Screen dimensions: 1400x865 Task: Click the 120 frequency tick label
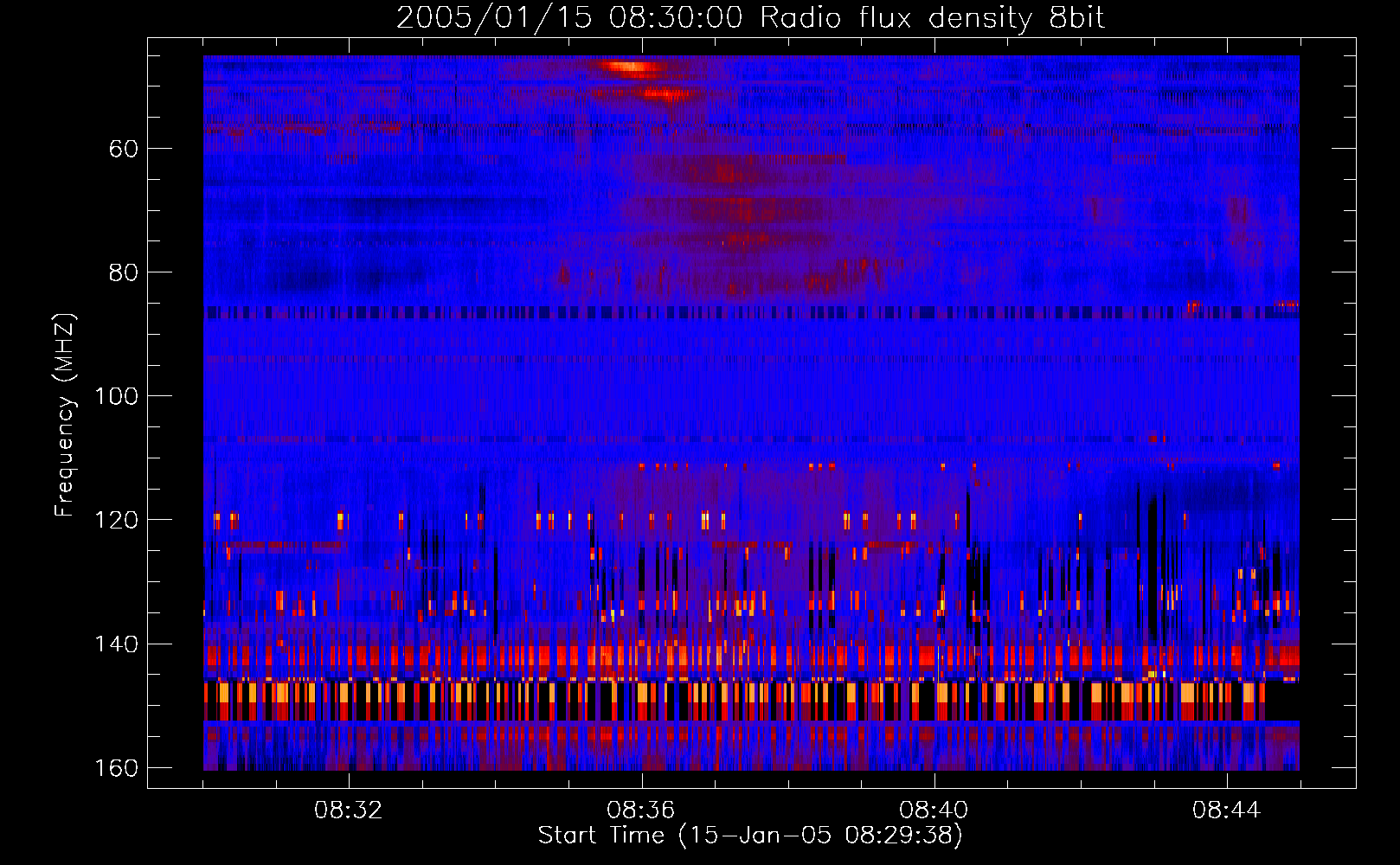tap(116, 520)
